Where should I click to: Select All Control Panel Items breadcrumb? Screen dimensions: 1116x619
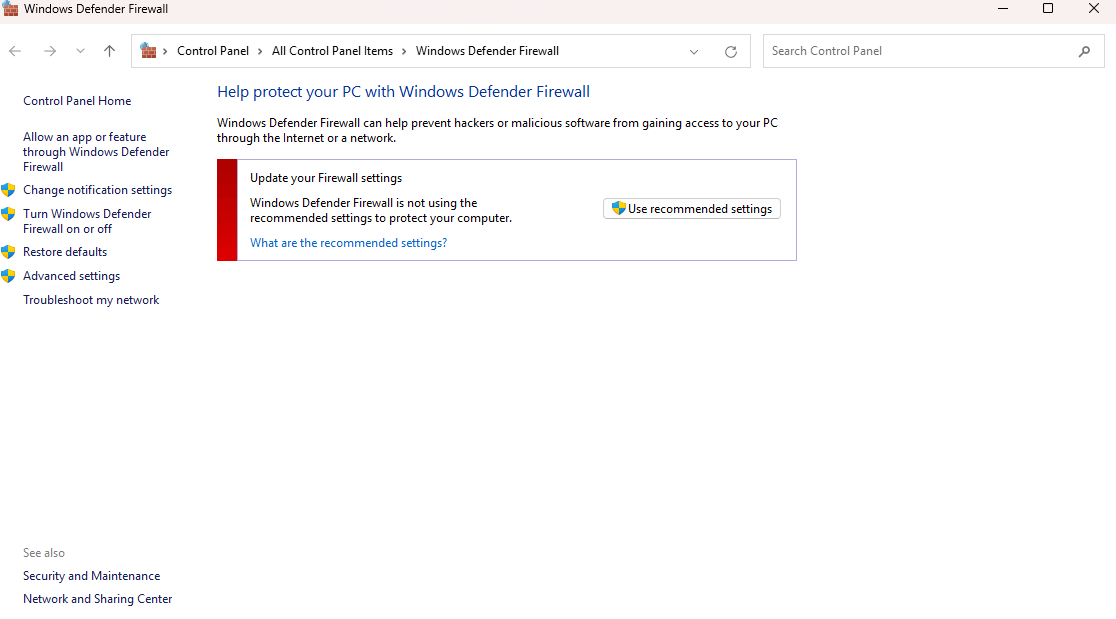pos(332,51)
